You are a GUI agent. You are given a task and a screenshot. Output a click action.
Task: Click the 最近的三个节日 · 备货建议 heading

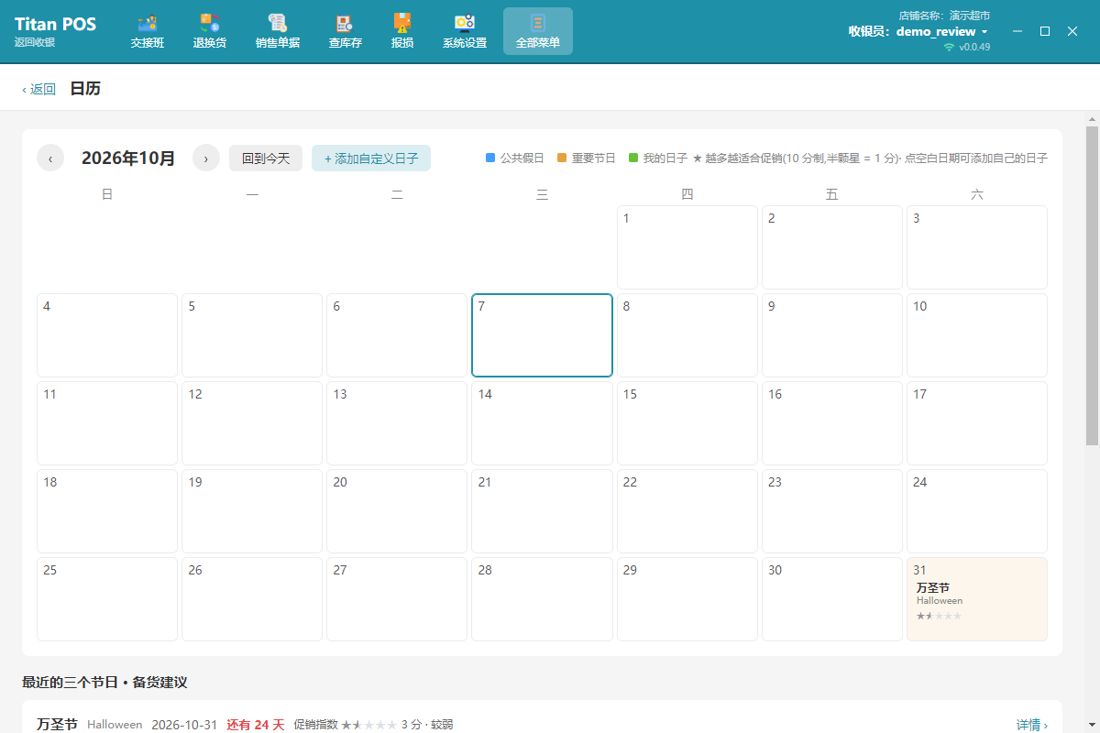click(x=105, y=682)
